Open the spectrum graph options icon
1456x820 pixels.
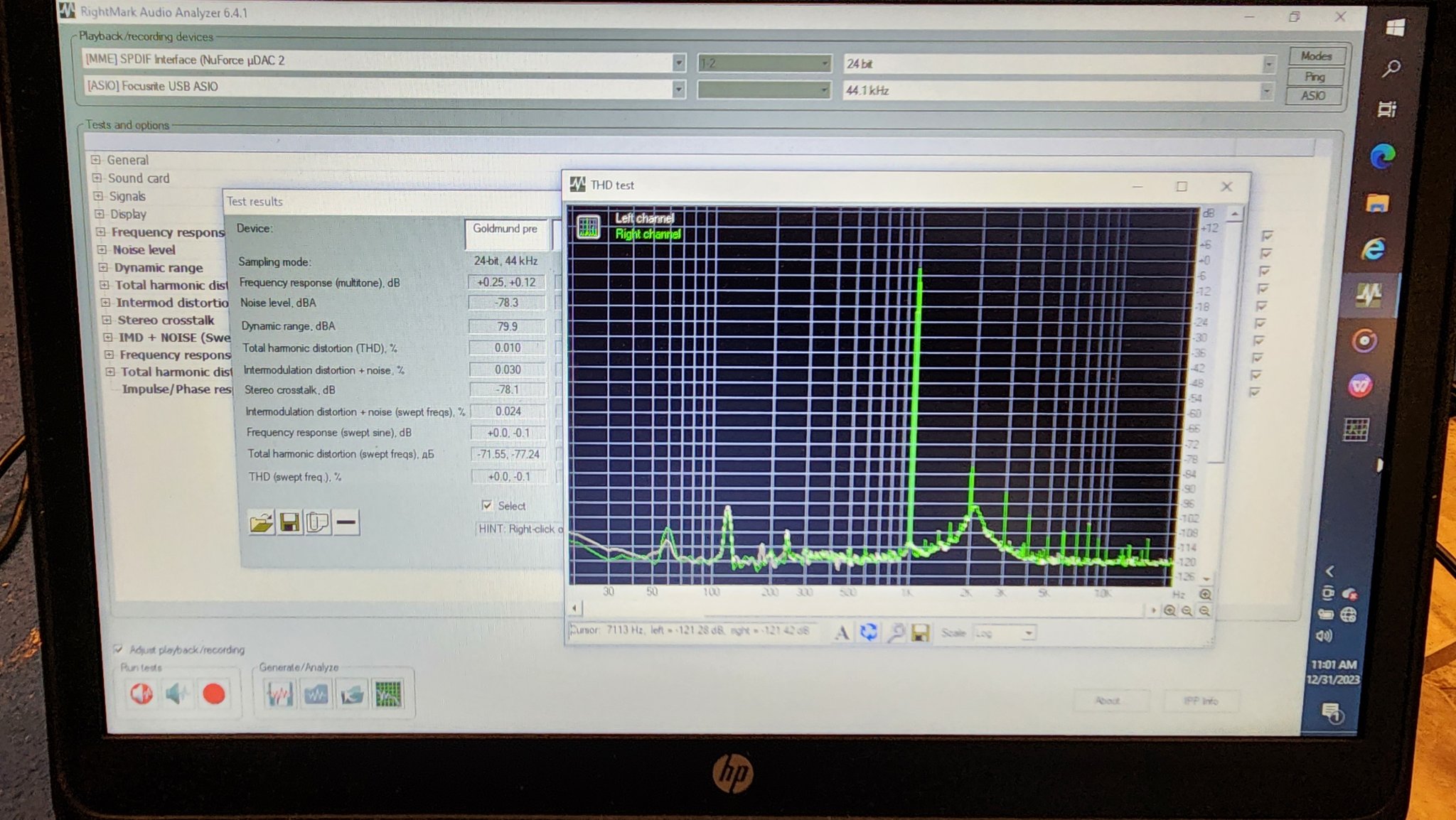(589, 227)
